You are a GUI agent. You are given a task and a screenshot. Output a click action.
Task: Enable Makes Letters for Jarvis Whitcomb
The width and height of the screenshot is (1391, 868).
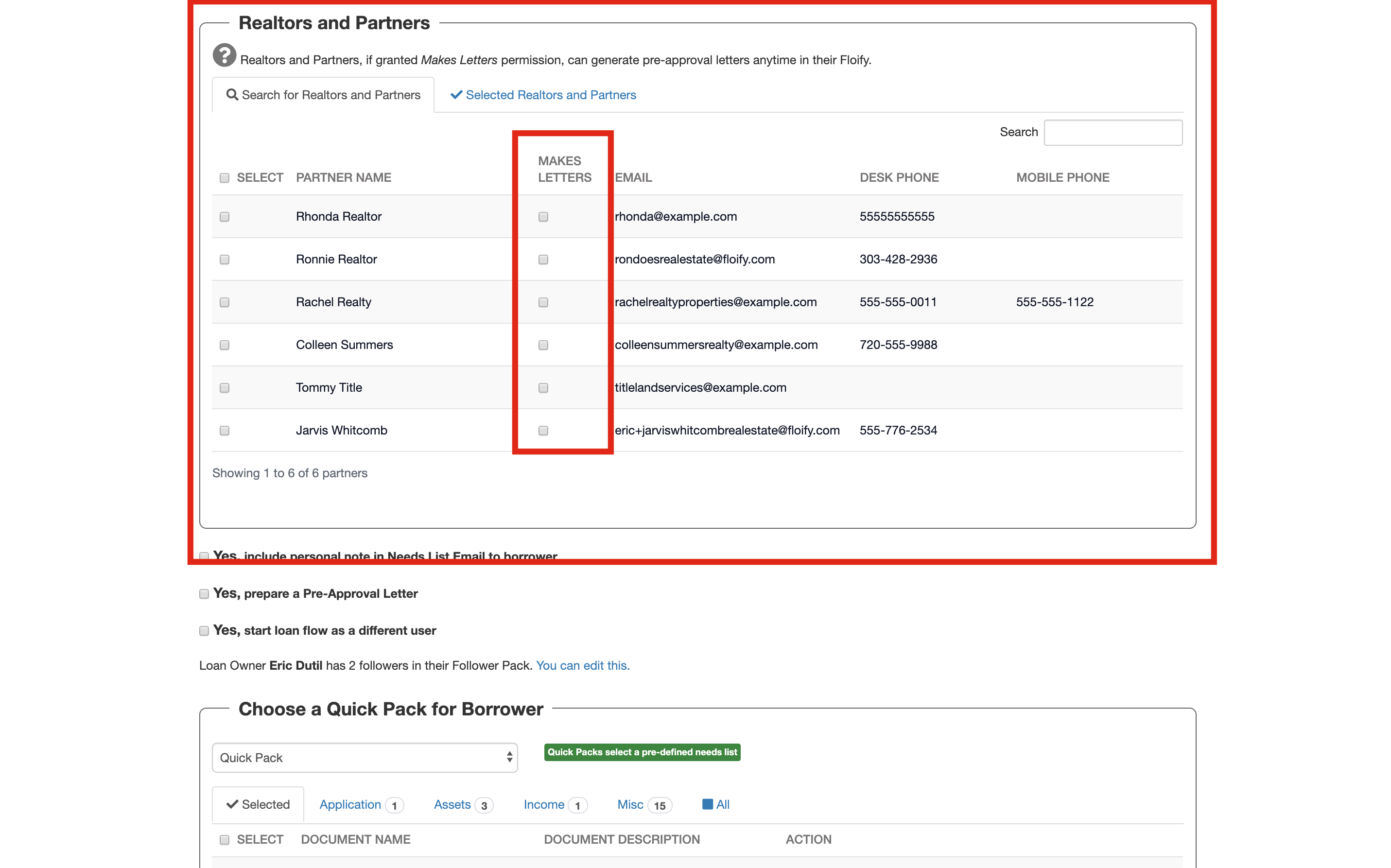(543, 431)
